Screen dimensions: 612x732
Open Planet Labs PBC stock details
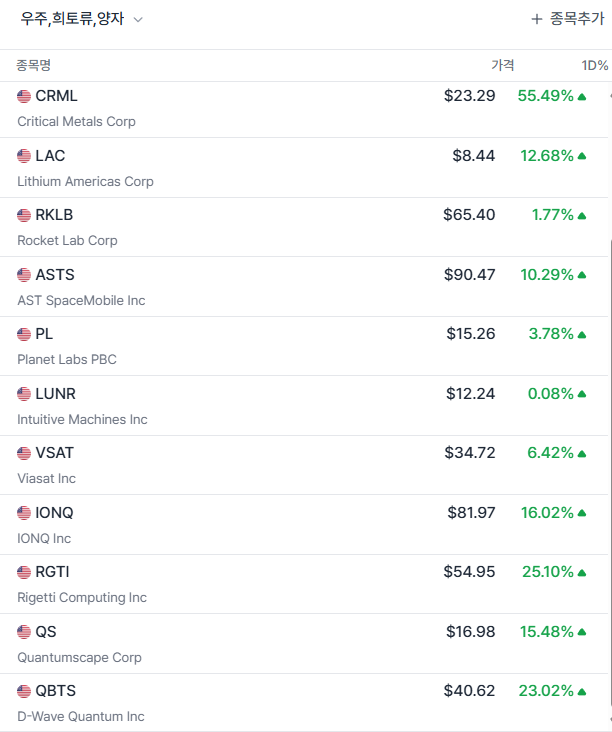[x=67, y=359]
